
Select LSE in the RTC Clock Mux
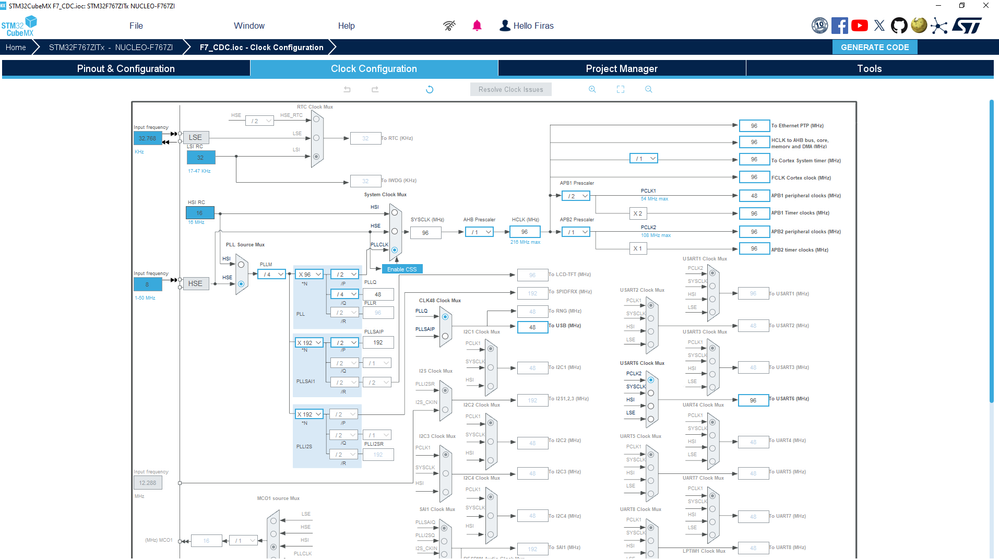316,138
